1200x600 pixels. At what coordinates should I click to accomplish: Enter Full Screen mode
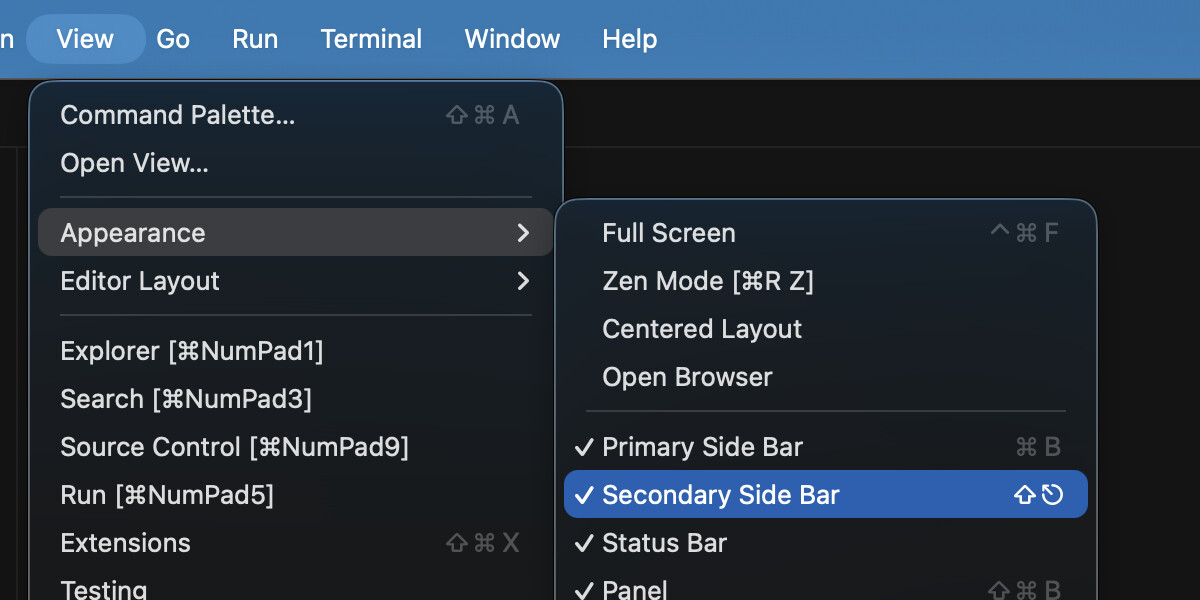pos(669,233)
